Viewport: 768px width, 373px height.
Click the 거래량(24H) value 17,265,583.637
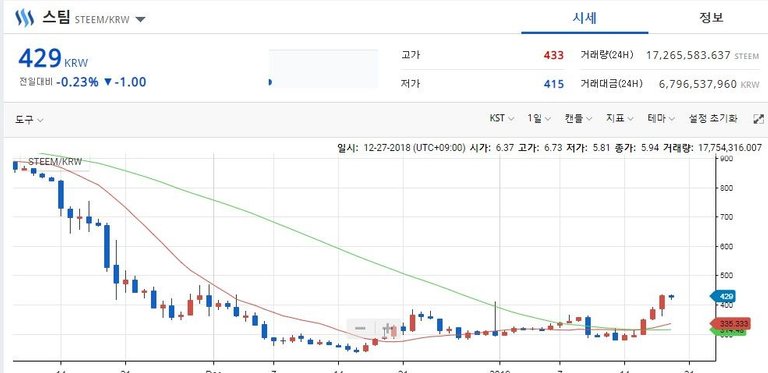(x=688, y=55)
